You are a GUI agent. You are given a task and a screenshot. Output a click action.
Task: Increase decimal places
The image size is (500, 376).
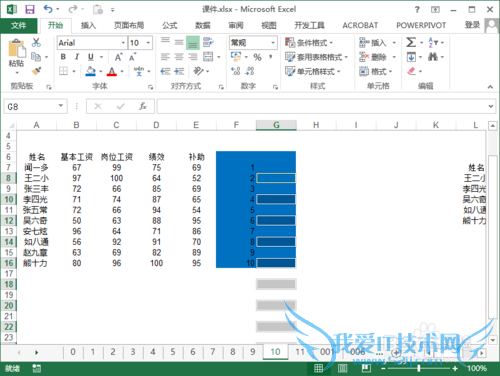(x=236, y=71)
